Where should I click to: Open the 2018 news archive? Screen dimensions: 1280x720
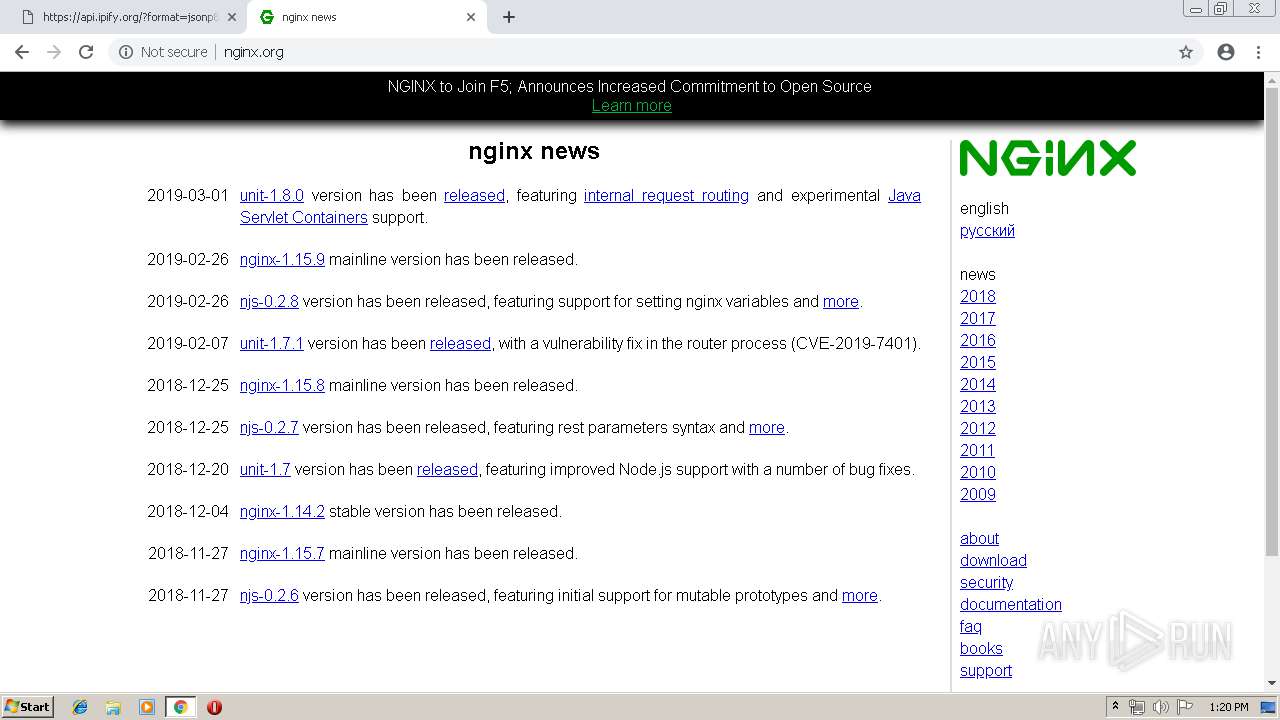pos(978,297)
